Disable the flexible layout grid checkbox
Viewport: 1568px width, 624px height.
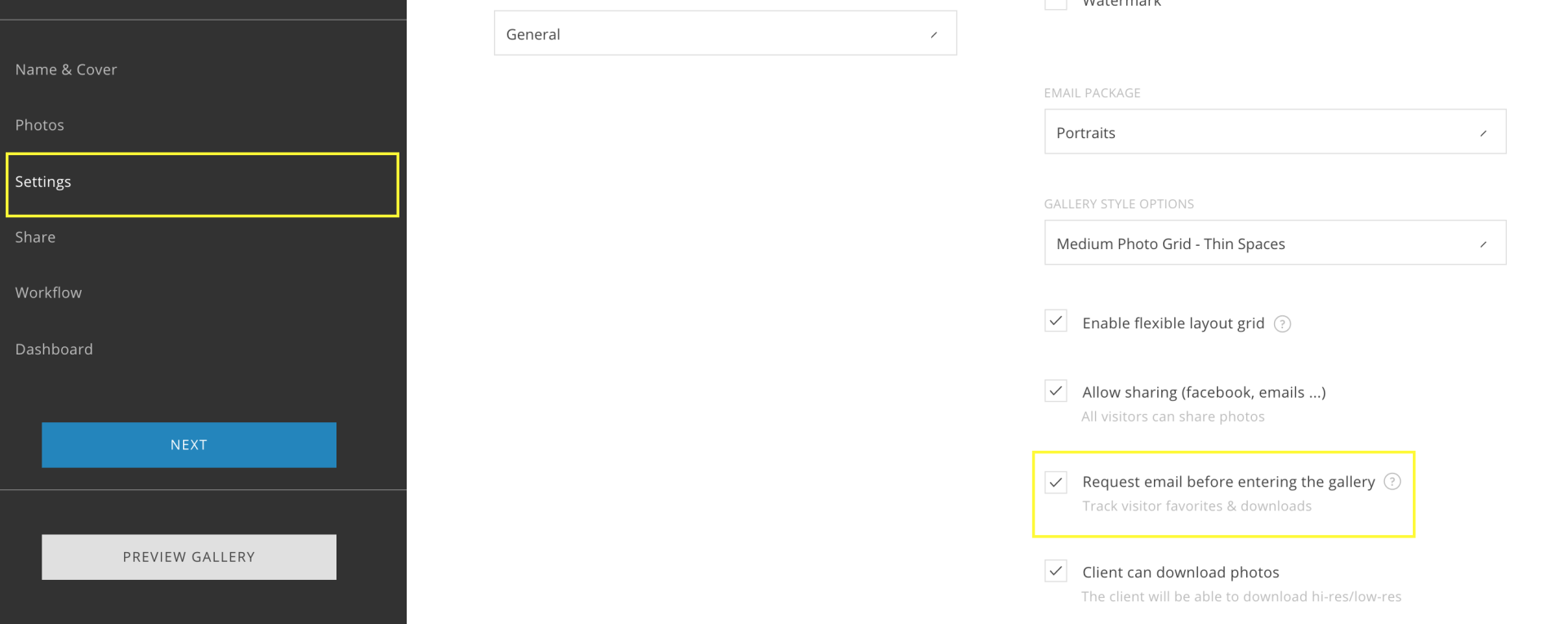[x=1055, y=321]
